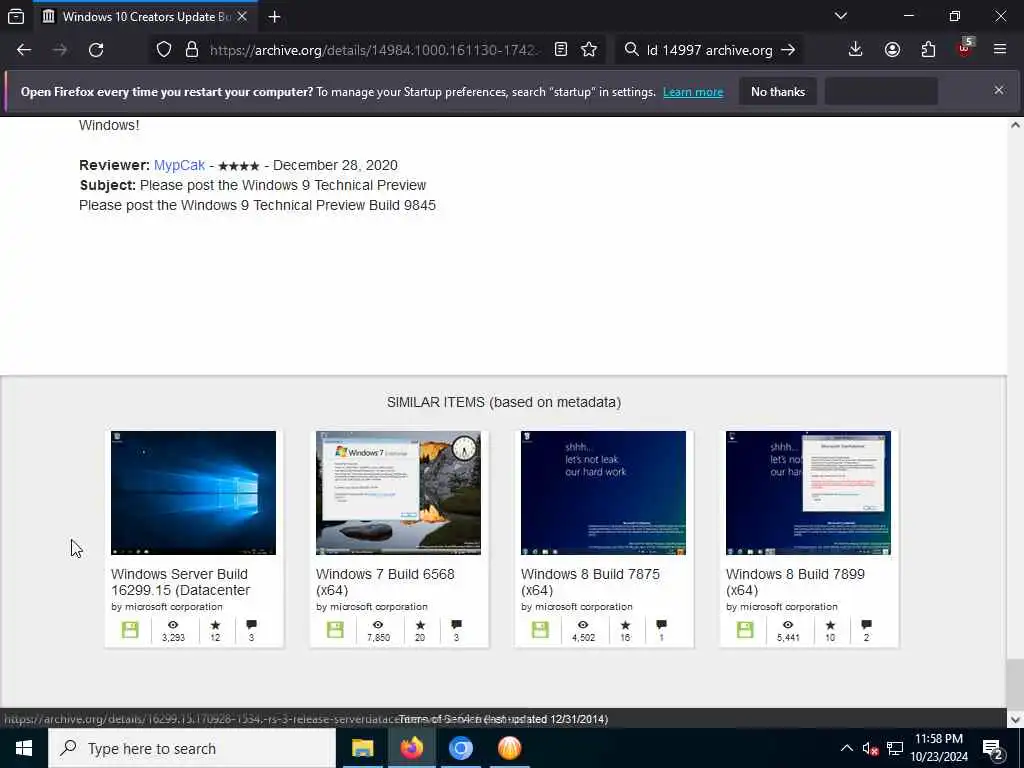Viewport: 1024px width, 768px height.
Task: Open File Explorer from the taskbar
Action: pos(362,748)
